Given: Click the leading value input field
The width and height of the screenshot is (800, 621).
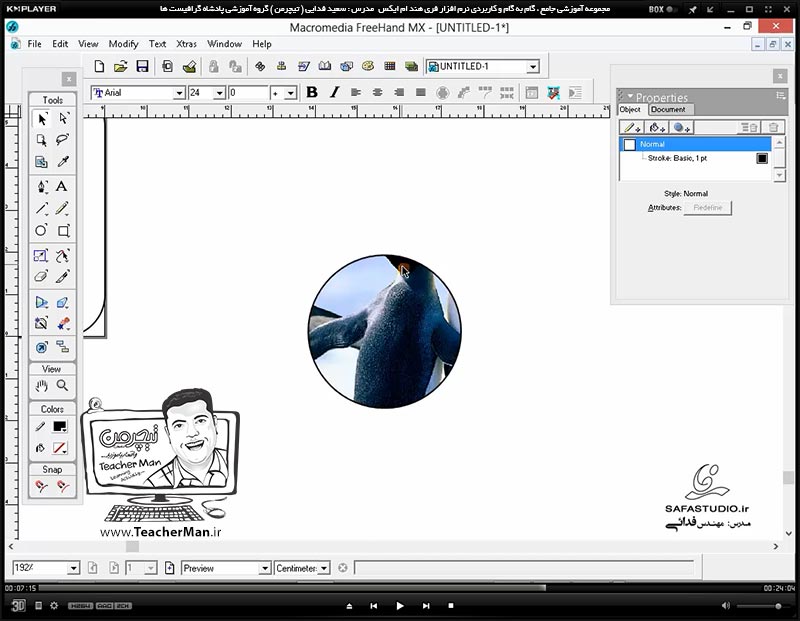Looking at the screenshot, I should coord(248,93).
